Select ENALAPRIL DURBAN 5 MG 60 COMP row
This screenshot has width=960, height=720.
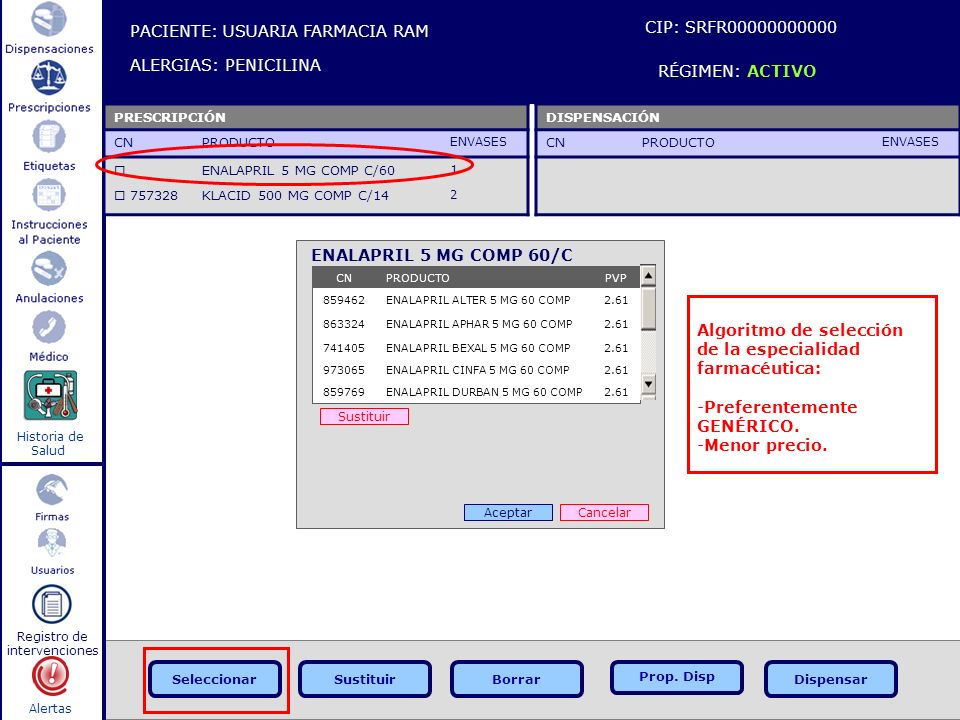click(476, 392)
